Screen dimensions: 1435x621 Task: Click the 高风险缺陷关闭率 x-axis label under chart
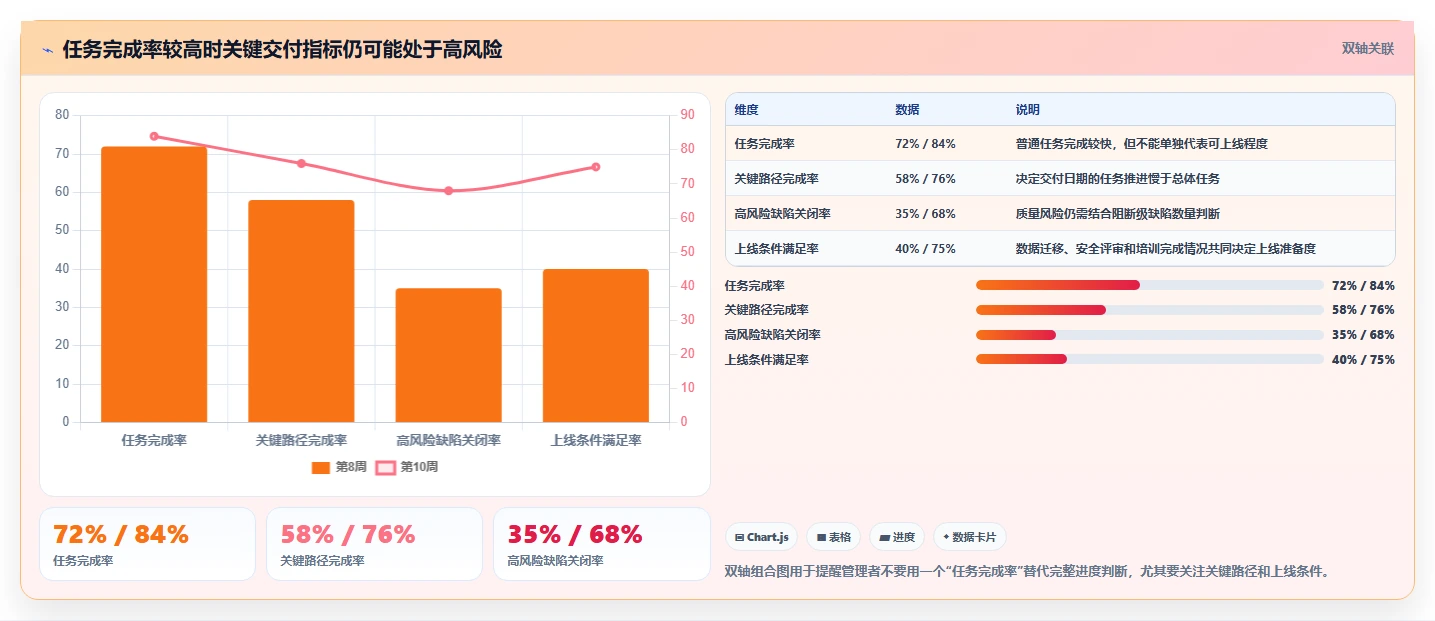(x=448, y=440)
